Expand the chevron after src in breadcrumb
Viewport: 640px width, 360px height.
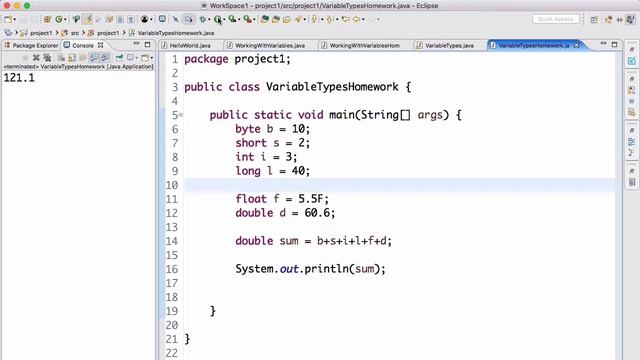(x=83, y=32)
